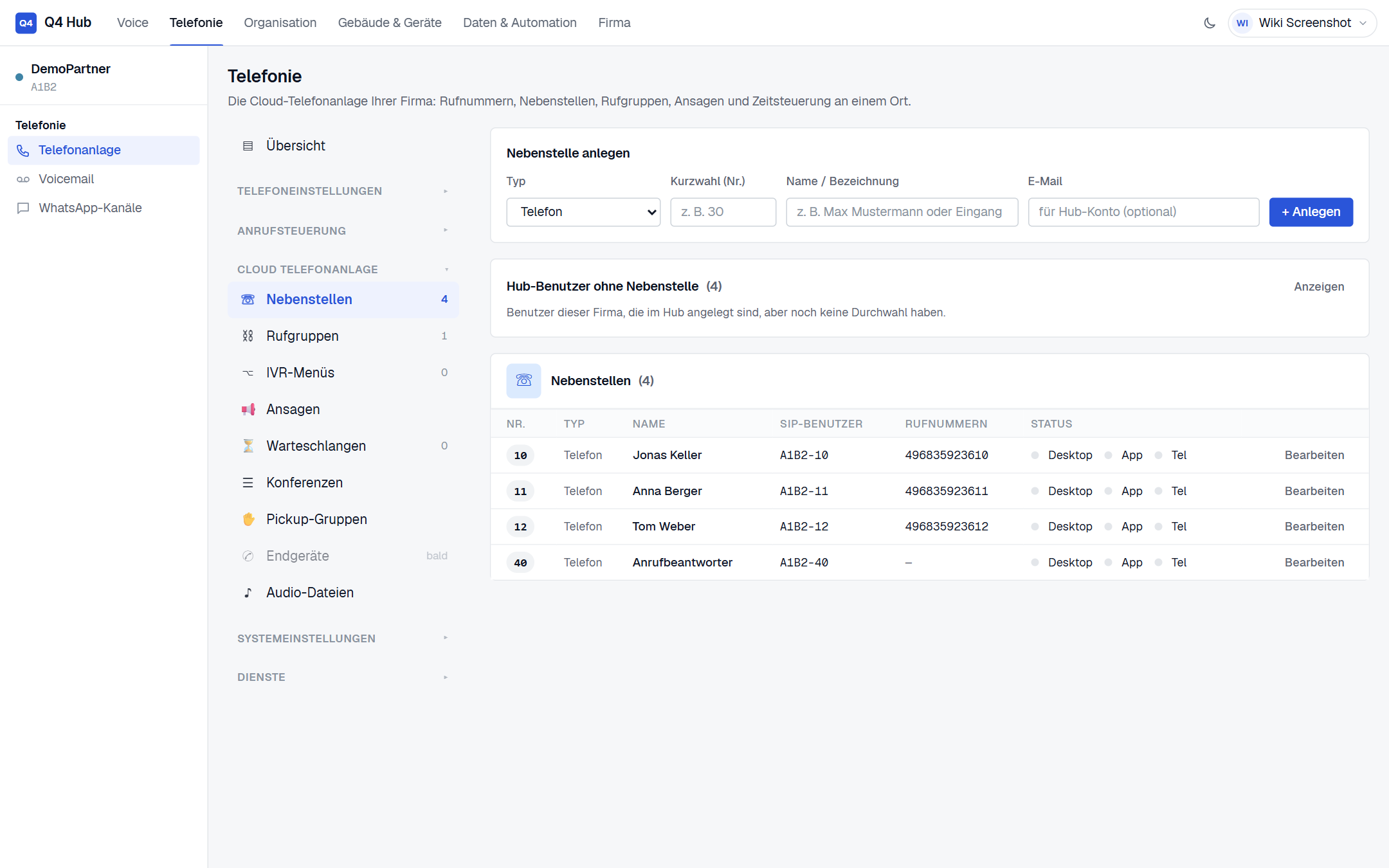Click the Konferenzen lines icon
This screenshot has height=868, width=1389.
tap(248, 483)
